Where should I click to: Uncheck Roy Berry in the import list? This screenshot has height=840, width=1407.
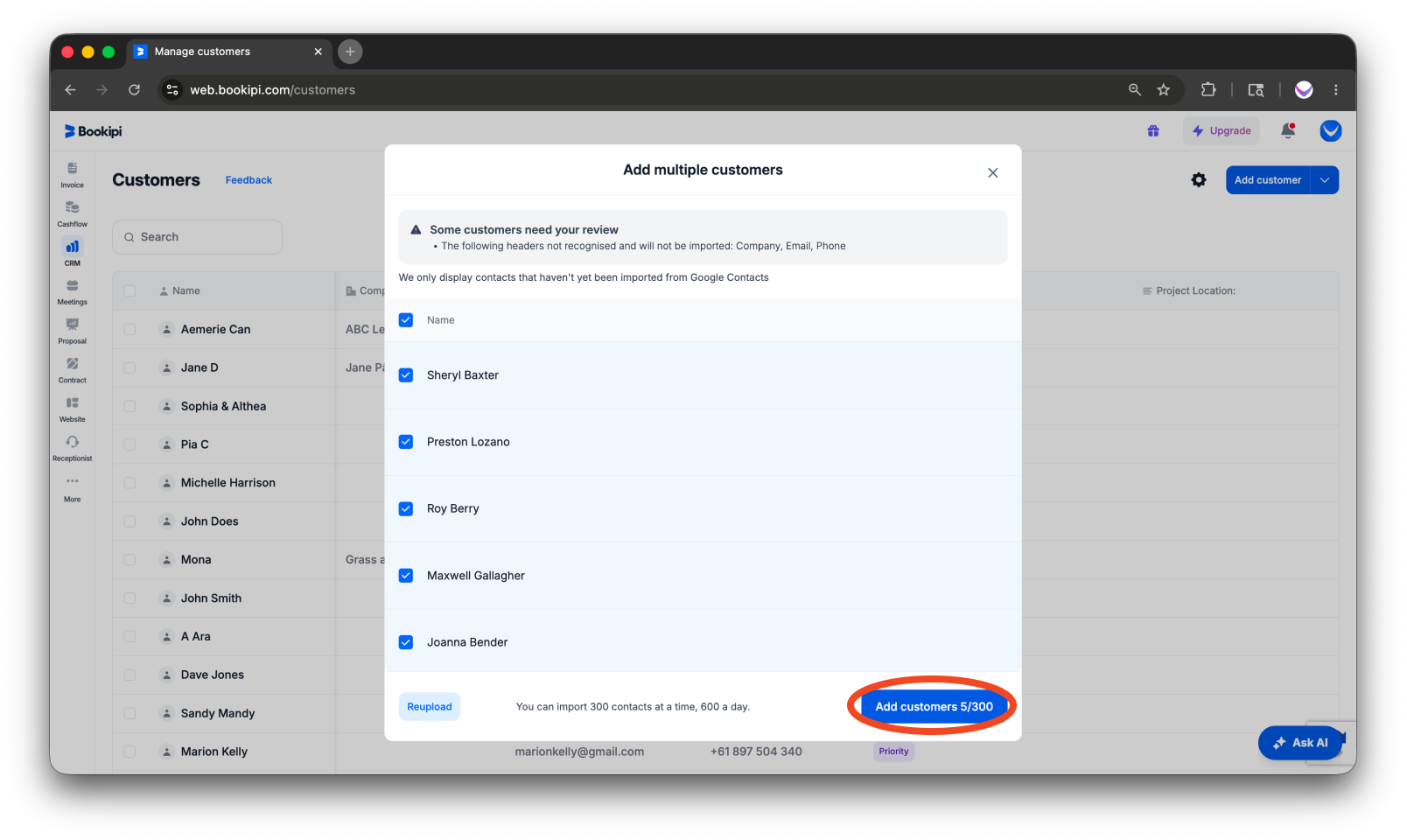406,508
